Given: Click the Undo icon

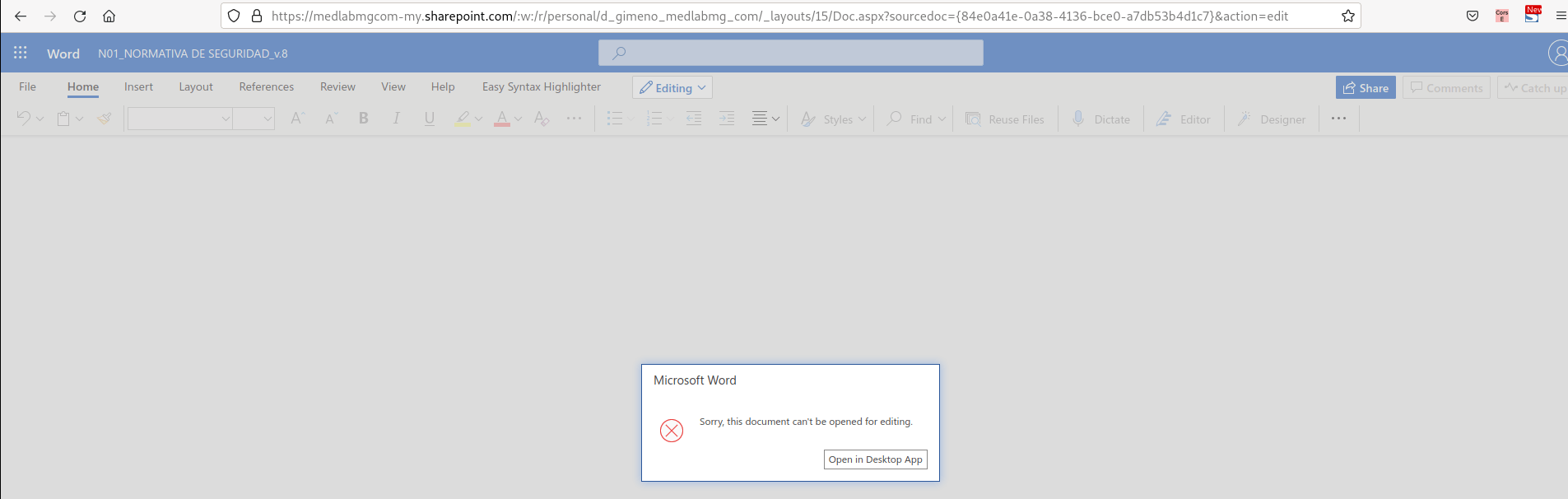Looking at the screenshot, I should (23, 119).
